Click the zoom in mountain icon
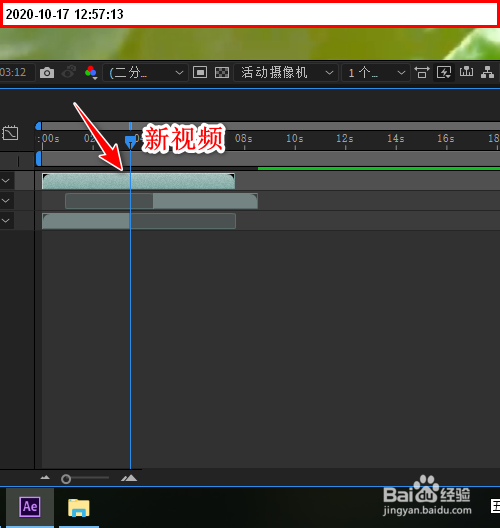 [x=129, y=478]
